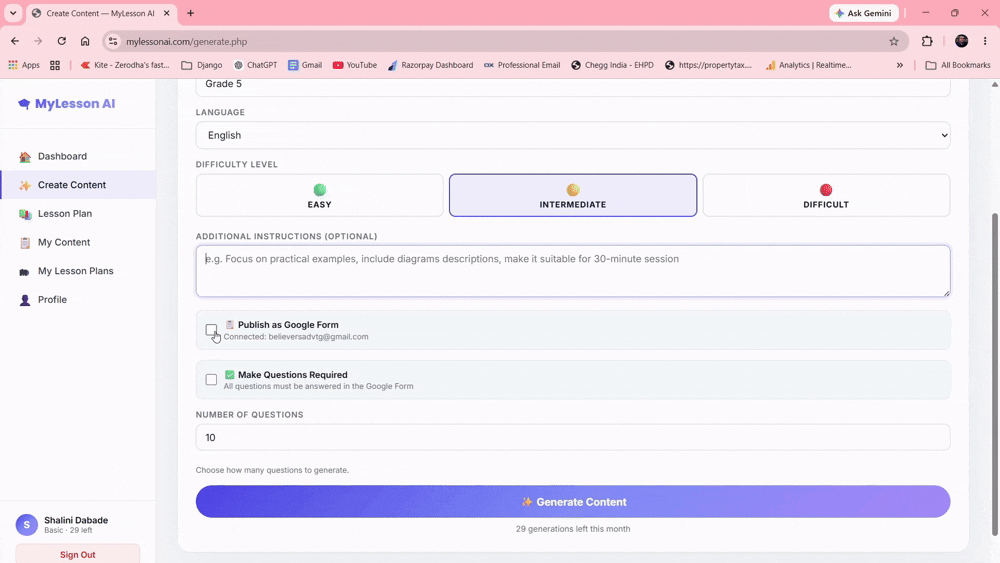Click the My Content clipboard icon
Screen dimensions: 1000x563
pos(25,243)
